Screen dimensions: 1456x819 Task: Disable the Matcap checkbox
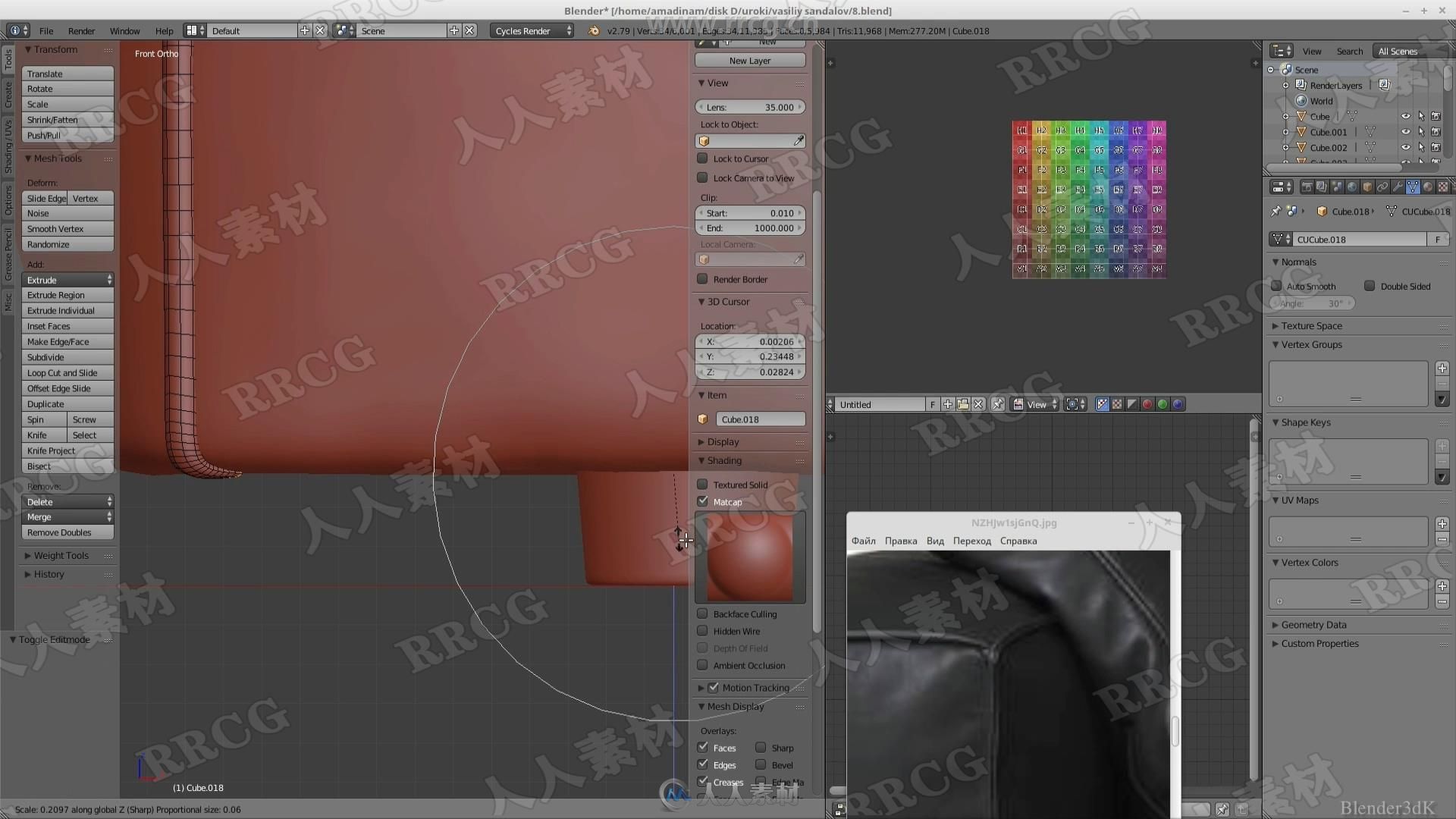pos(702,501)
